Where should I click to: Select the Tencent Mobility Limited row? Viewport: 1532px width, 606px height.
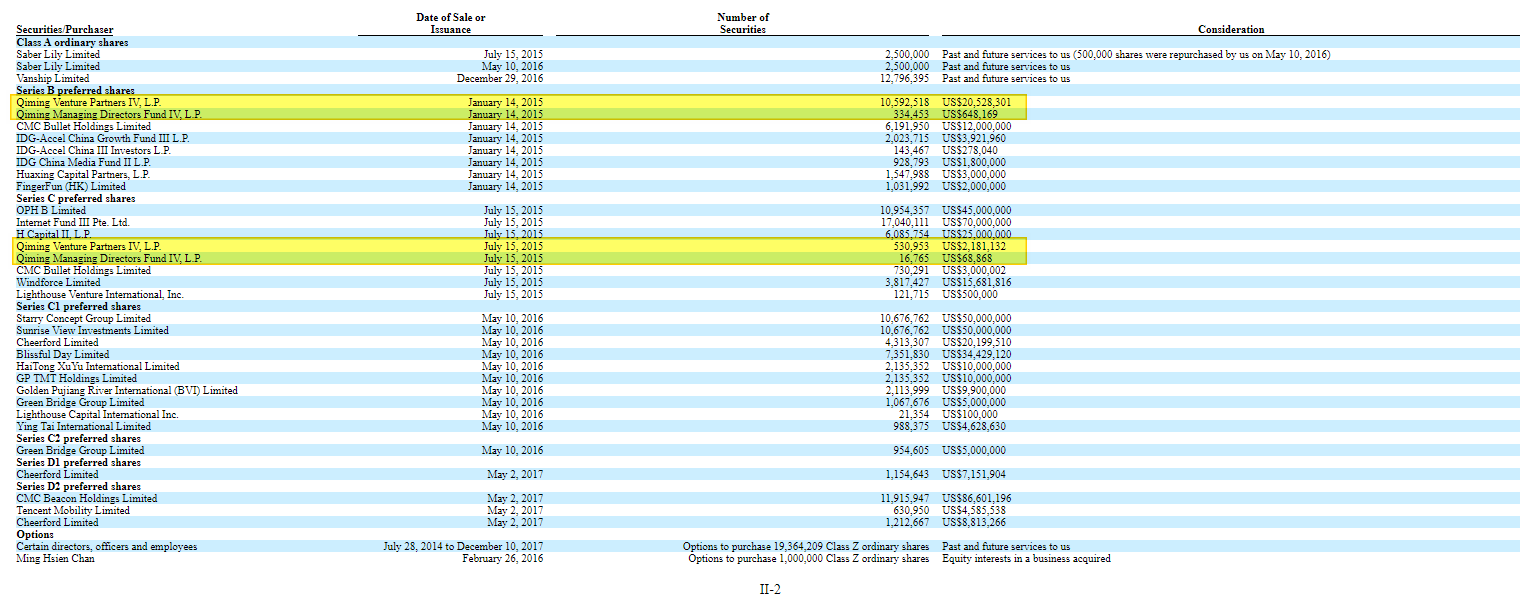(x=72, y=510)
